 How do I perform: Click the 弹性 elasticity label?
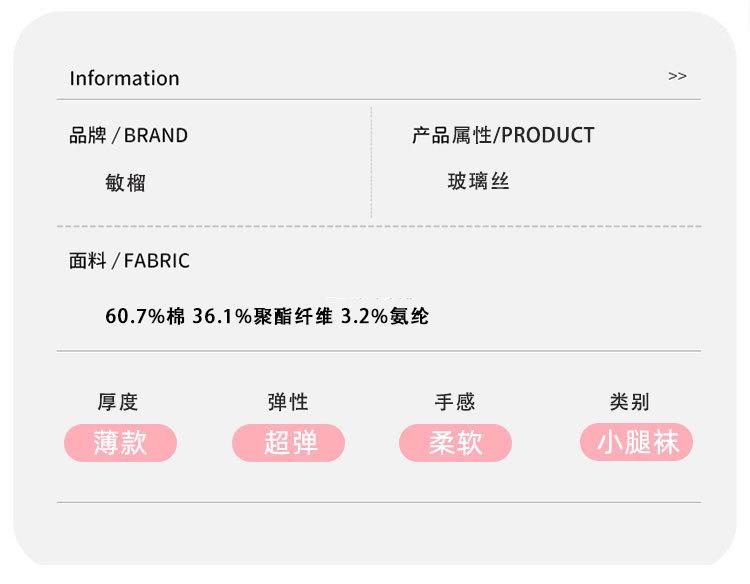pyautogui.click(x=288, y=402)
